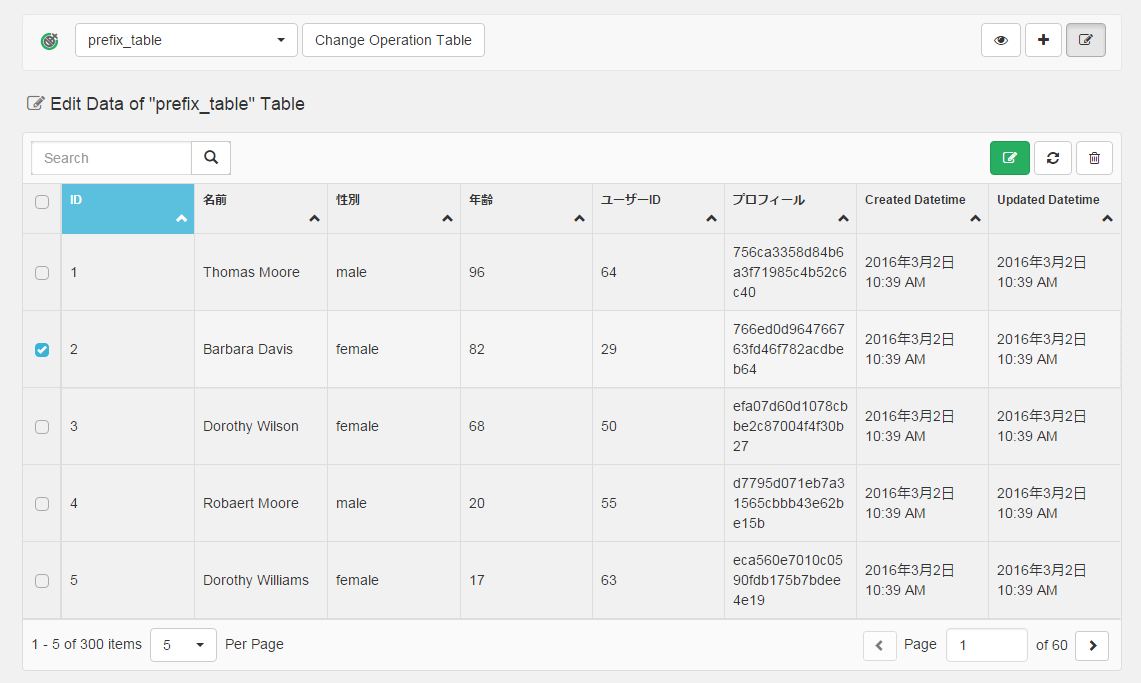Go to previous page with left arrow
Image resolution: width=1141 pixels, height=683 pixels.
[879, 646]
